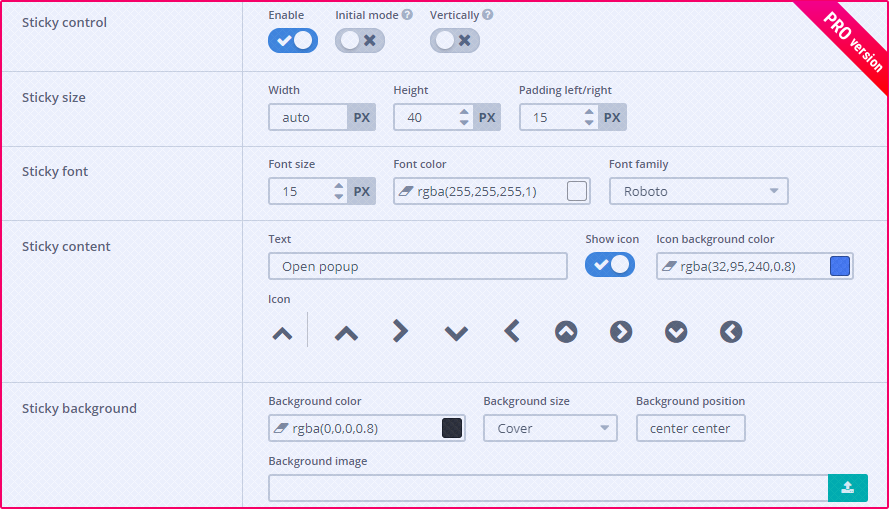Image resolution: width=889 pixels, height=509 pixels.
Task: Choose the circled chevron down icon
Action: (x=676, y=332)
